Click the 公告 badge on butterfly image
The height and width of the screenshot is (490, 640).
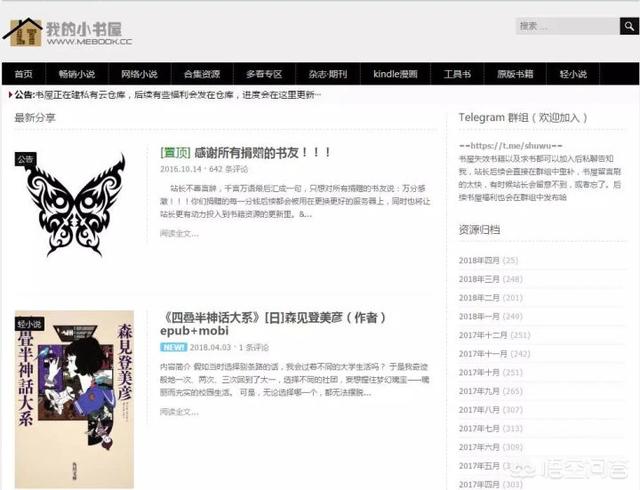click(26, 159)
